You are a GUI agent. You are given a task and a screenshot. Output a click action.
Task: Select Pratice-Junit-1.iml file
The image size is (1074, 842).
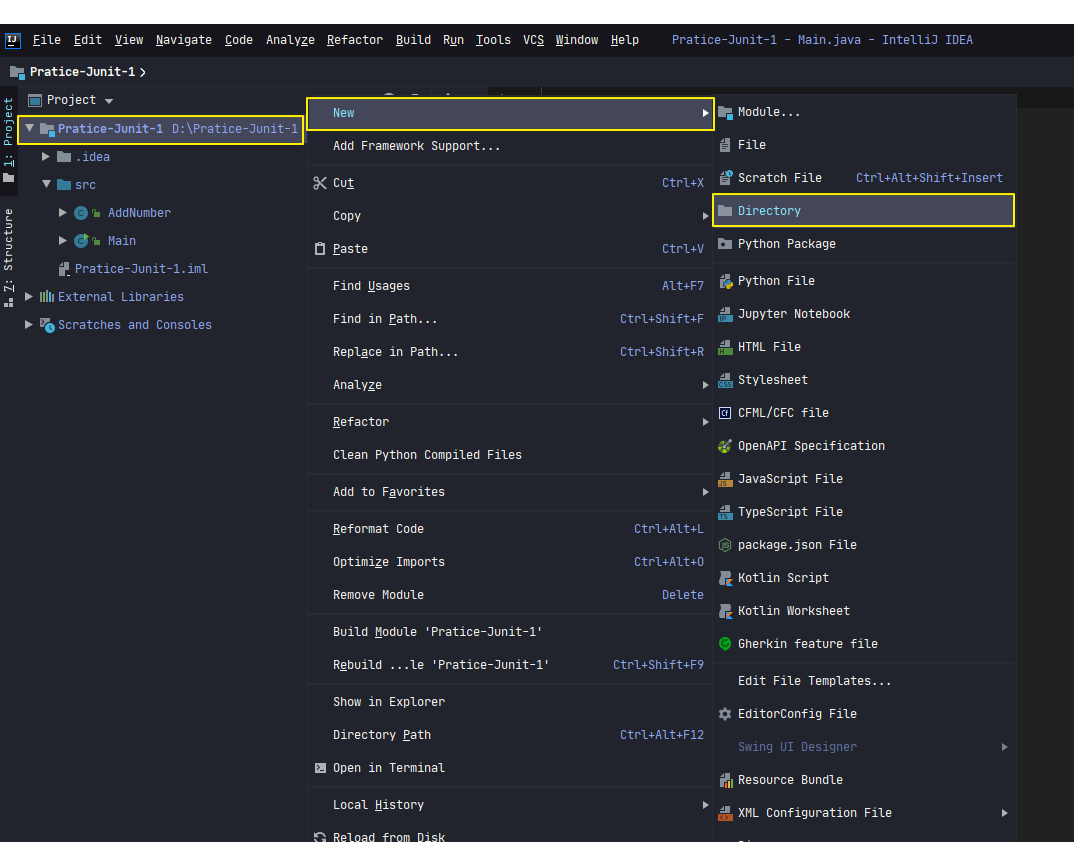pos(141,269)
